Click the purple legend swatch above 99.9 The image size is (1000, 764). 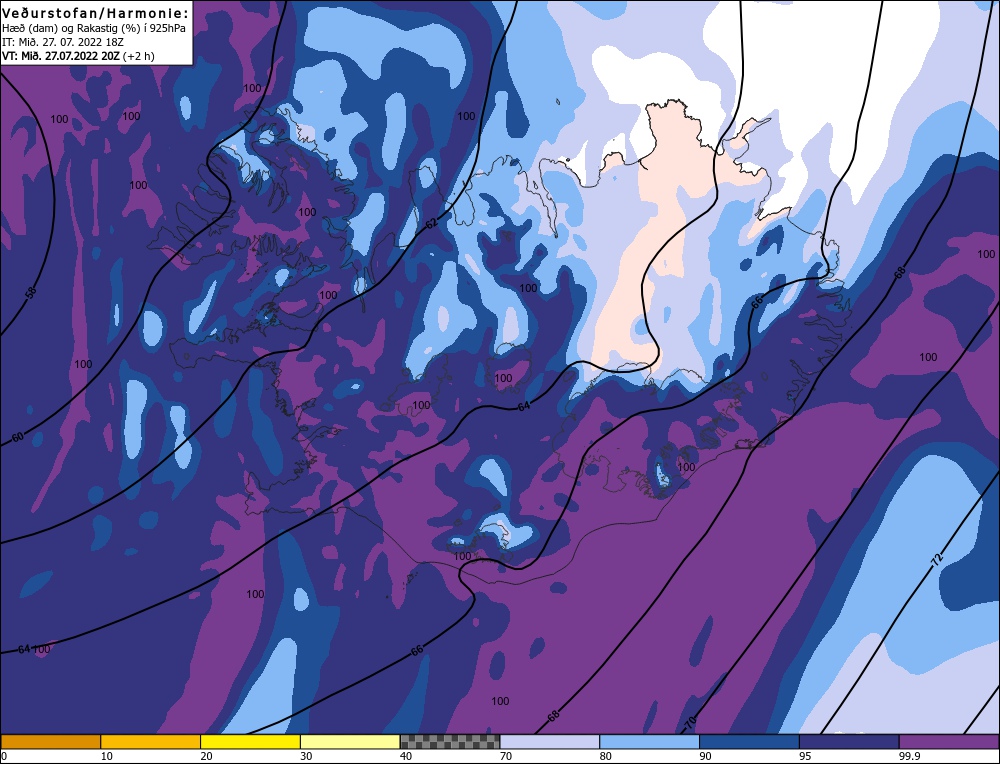pos(949,741)
